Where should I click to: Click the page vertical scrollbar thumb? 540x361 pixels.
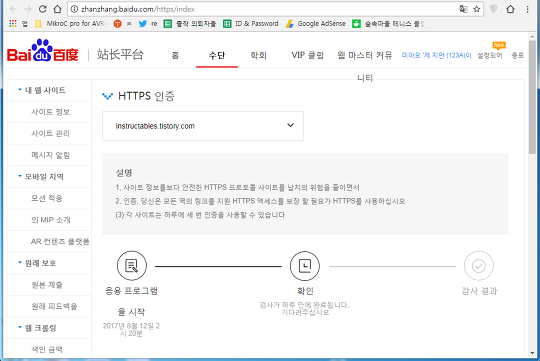pyautogui.click(x=533, y=97)
